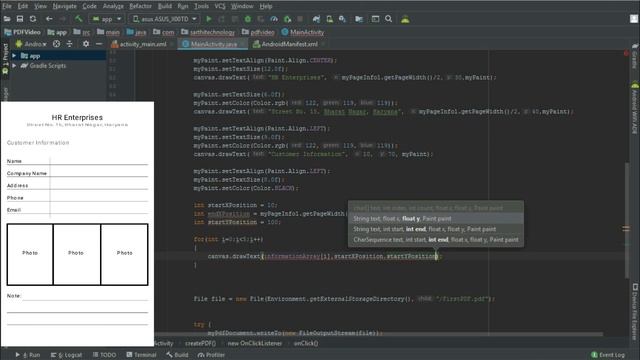Image resolution: width=640 pixels, height=360 pixels.
Task: Click the MainActivity breadcrumb in navigation bar
Action: pyautogui.click(x=303, y=32)
